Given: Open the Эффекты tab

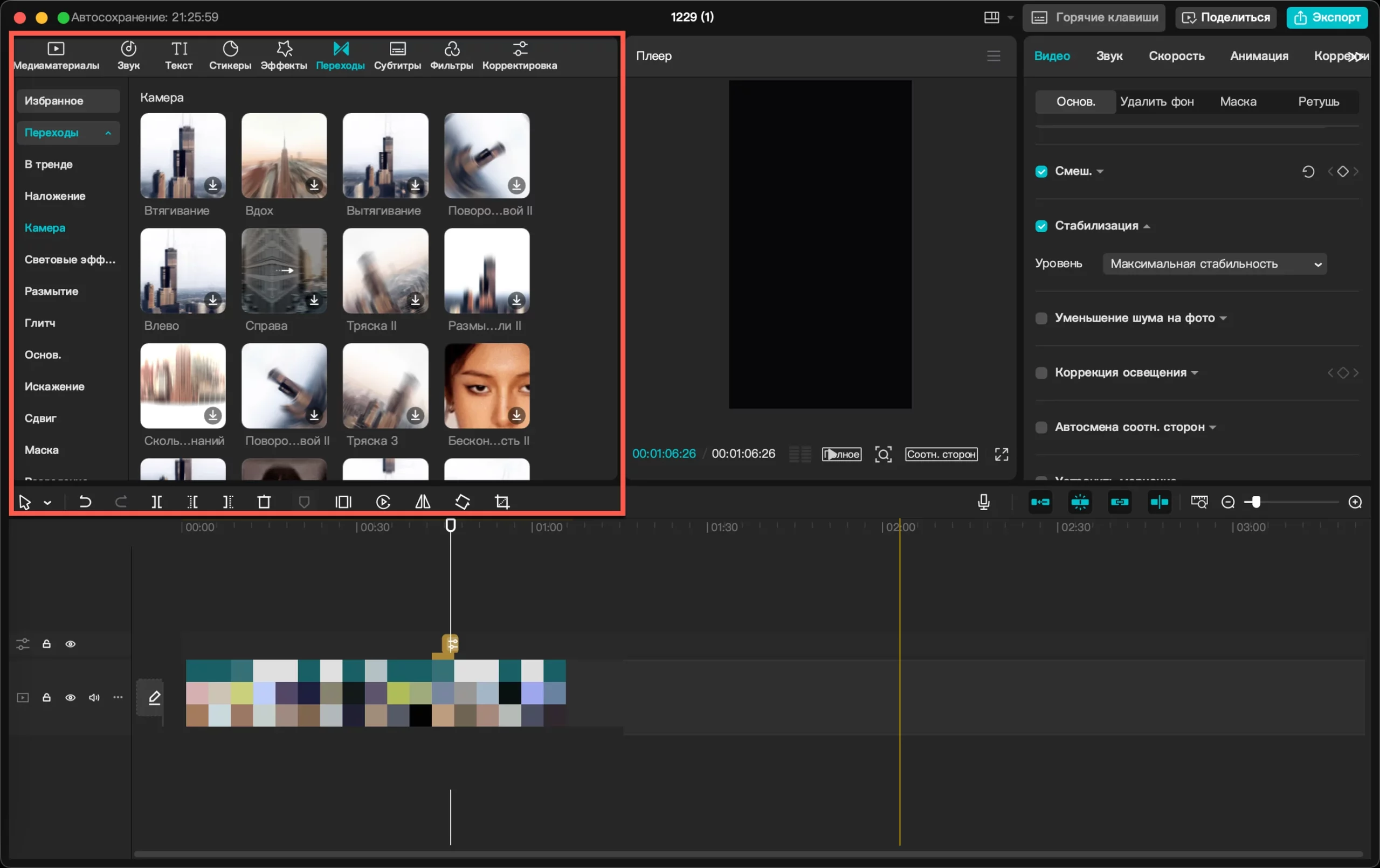Looking at the screenshot, I should (284, 55).
